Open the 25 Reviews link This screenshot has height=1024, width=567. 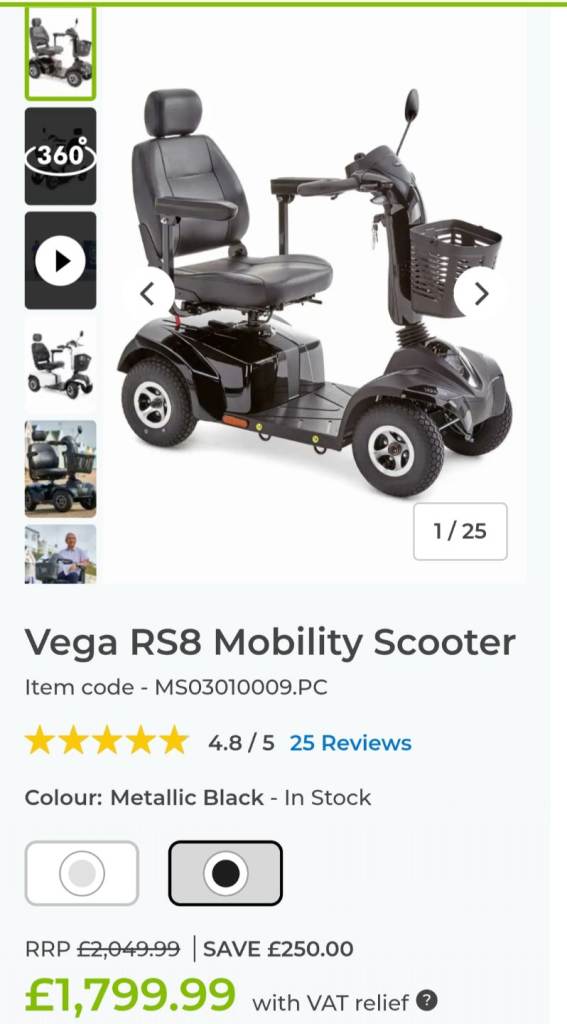(x=350, y=743)
